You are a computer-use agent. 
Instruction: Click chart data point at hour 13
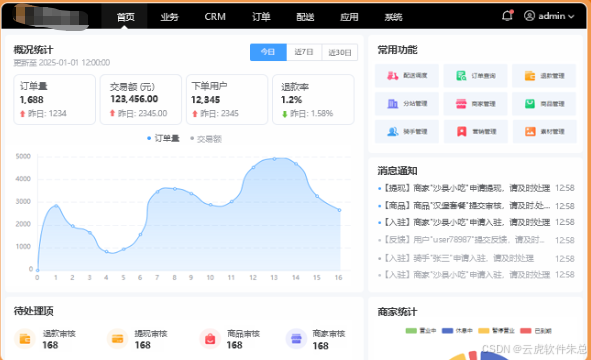(274, 159)
